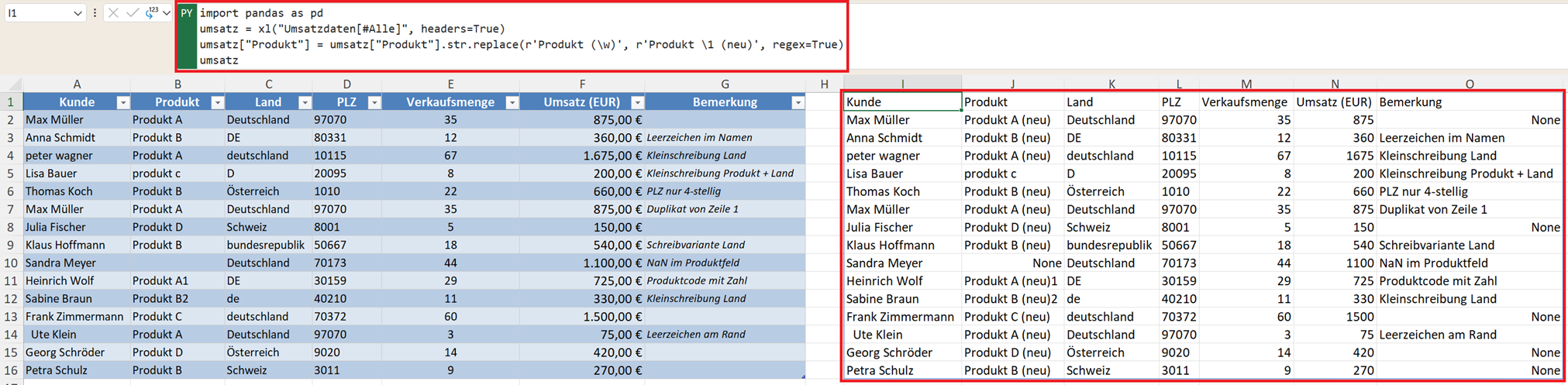Open the Kunde column filter dropdown
The width and height of the screenshot is (1568, 385).
[x=122, y=102]
